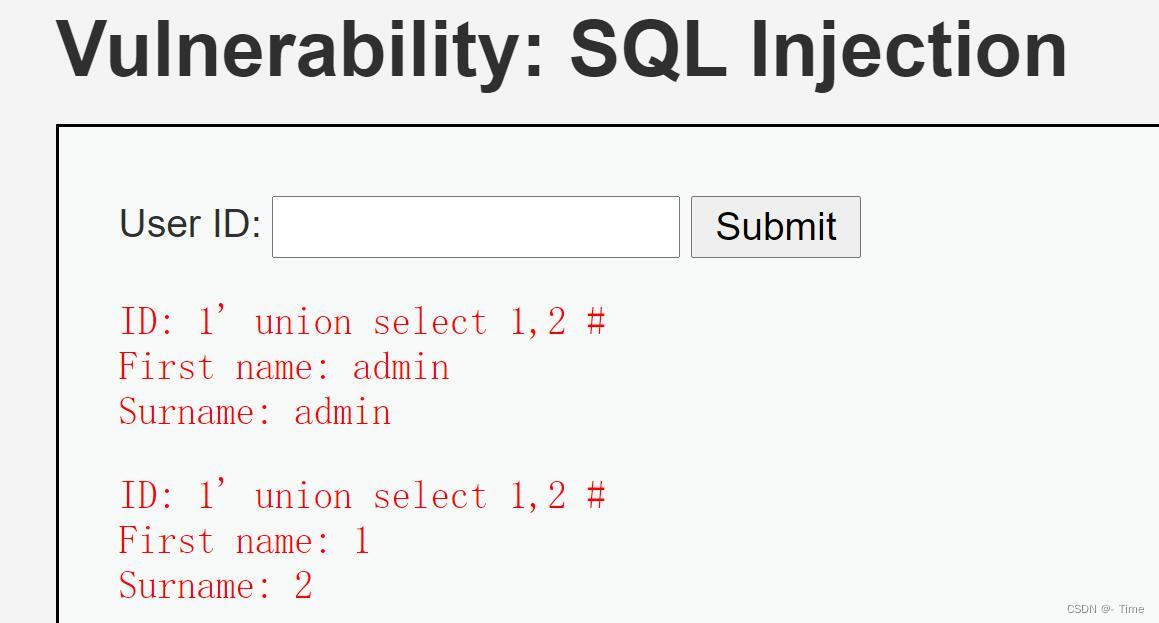Click the value "2" after Surname
This screenshot has width=1159, height=623.
pos(303,586)
